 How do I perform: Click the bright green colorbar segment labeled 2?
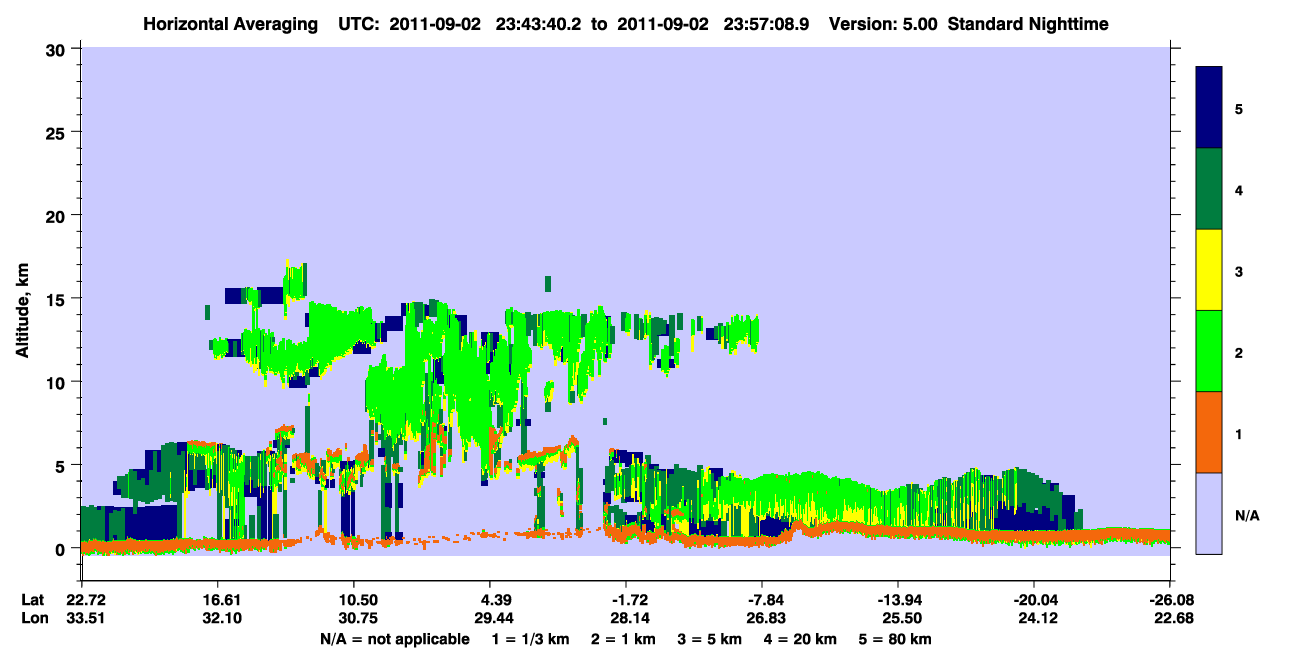pos(1209,351)
